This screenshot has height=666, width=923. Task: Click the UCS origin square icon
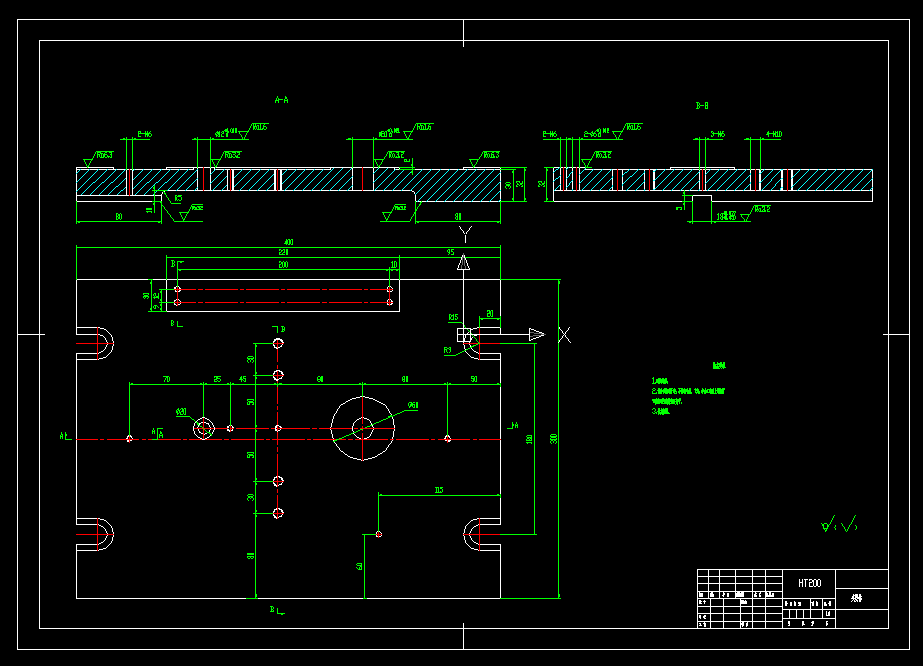click(x=464, y=335)
